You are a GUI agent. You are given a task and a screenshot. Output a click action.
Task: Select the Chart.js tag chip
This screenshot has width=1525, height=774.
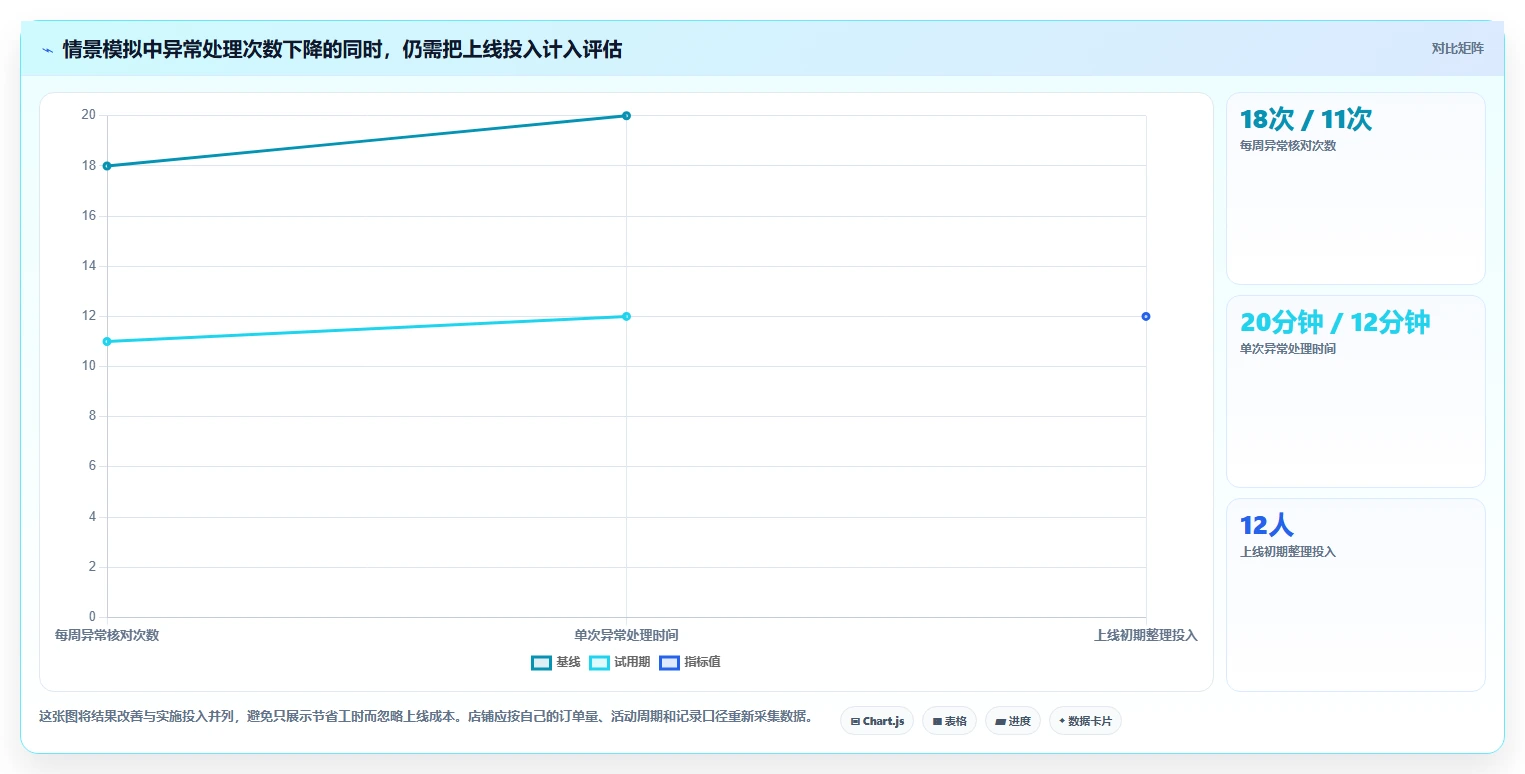tap(877, 721)
